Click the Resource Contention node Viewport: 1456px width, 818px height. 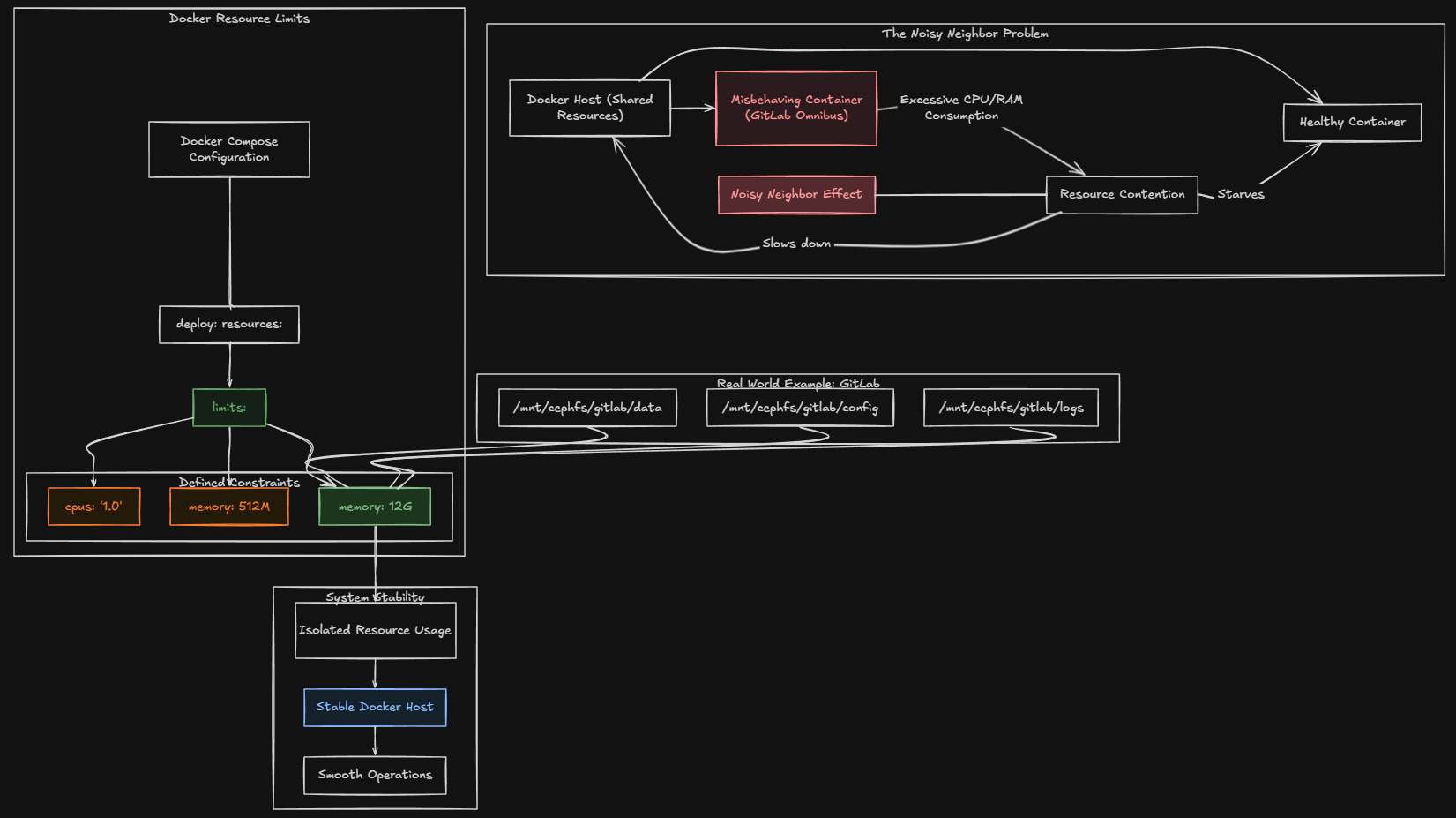tap(1122, 195)
